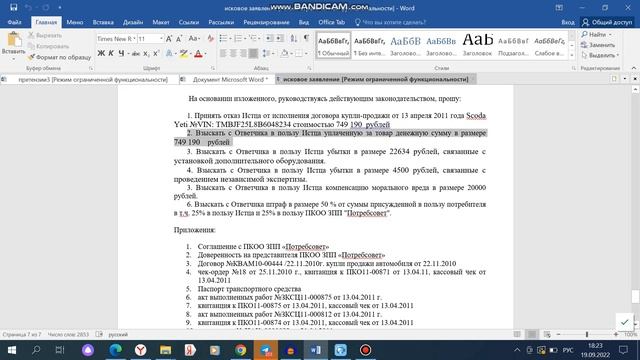Click the Общий доступ (Share) button
640x360 pixels.
click(607, 22)
